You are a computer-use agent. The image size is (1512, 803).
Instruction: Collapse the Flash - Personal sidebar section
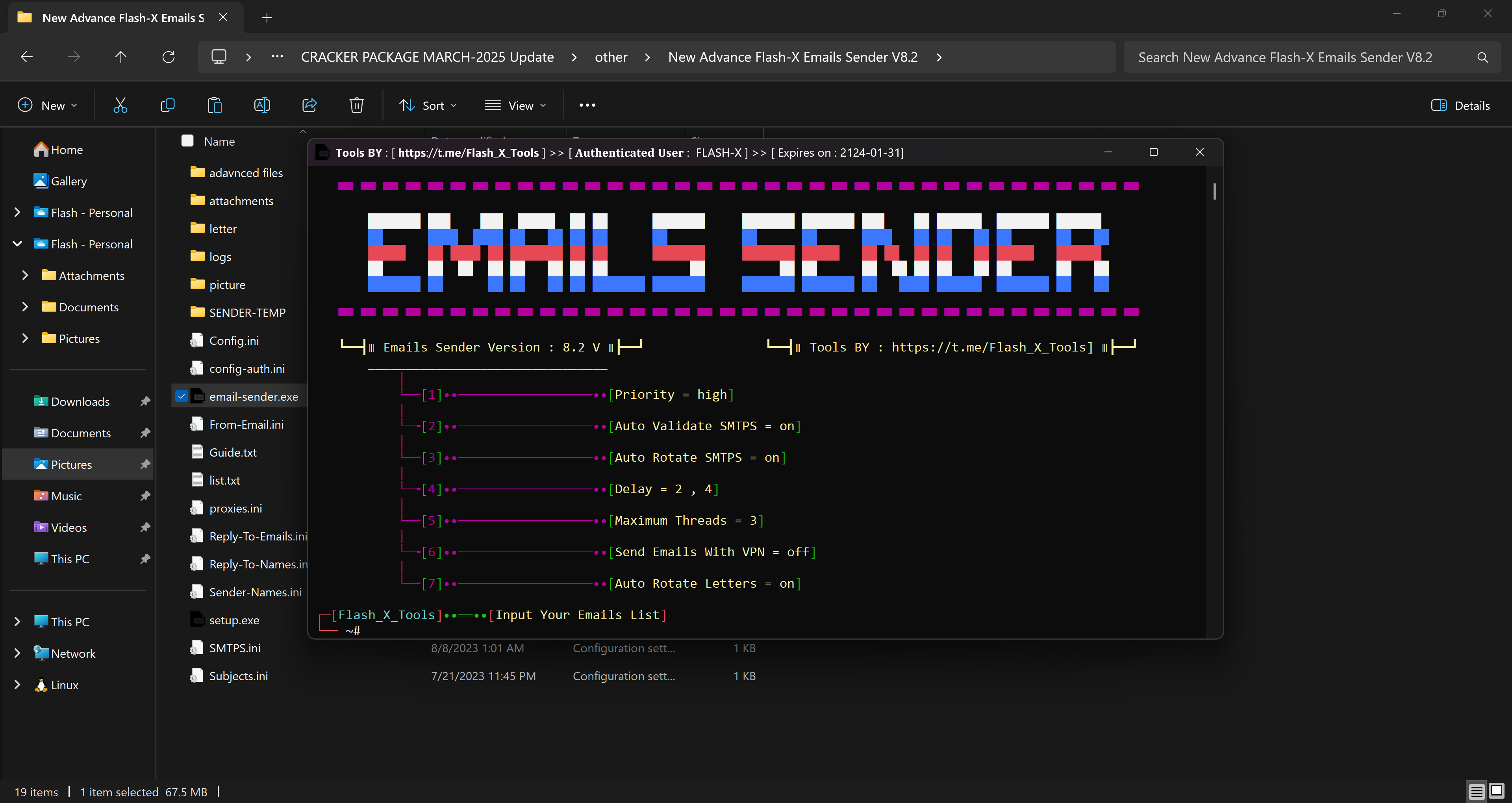tap(17, 244)
